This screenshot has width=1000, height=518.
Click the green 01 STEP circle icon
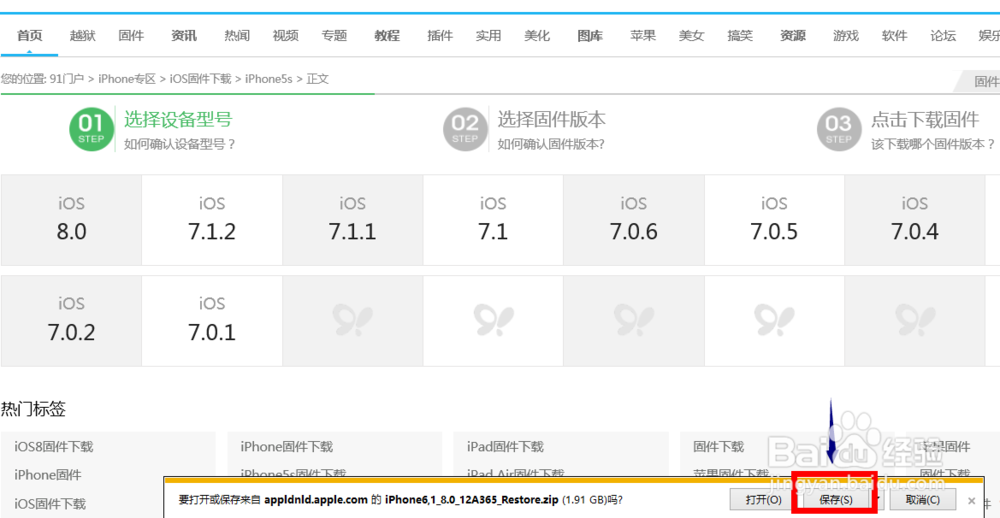91,130
